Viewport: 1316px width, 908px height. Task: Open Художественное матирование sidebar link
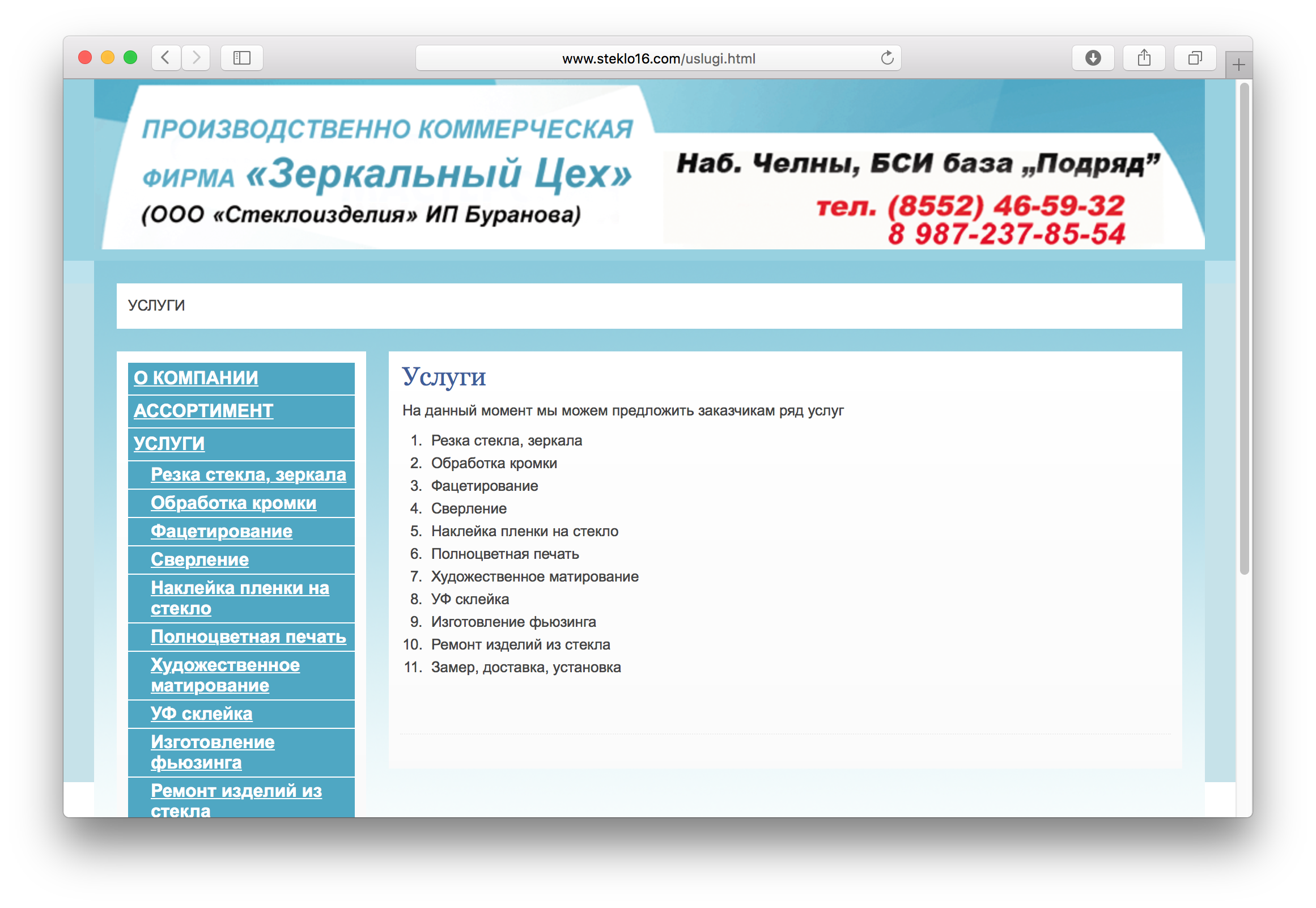tap(225, 676)
